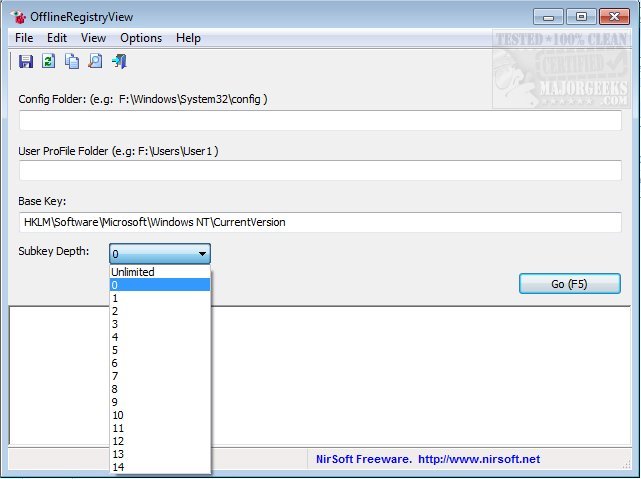Click the Copy Selected Items icon
Screen dimensions: 641x479
coord(72,62)
